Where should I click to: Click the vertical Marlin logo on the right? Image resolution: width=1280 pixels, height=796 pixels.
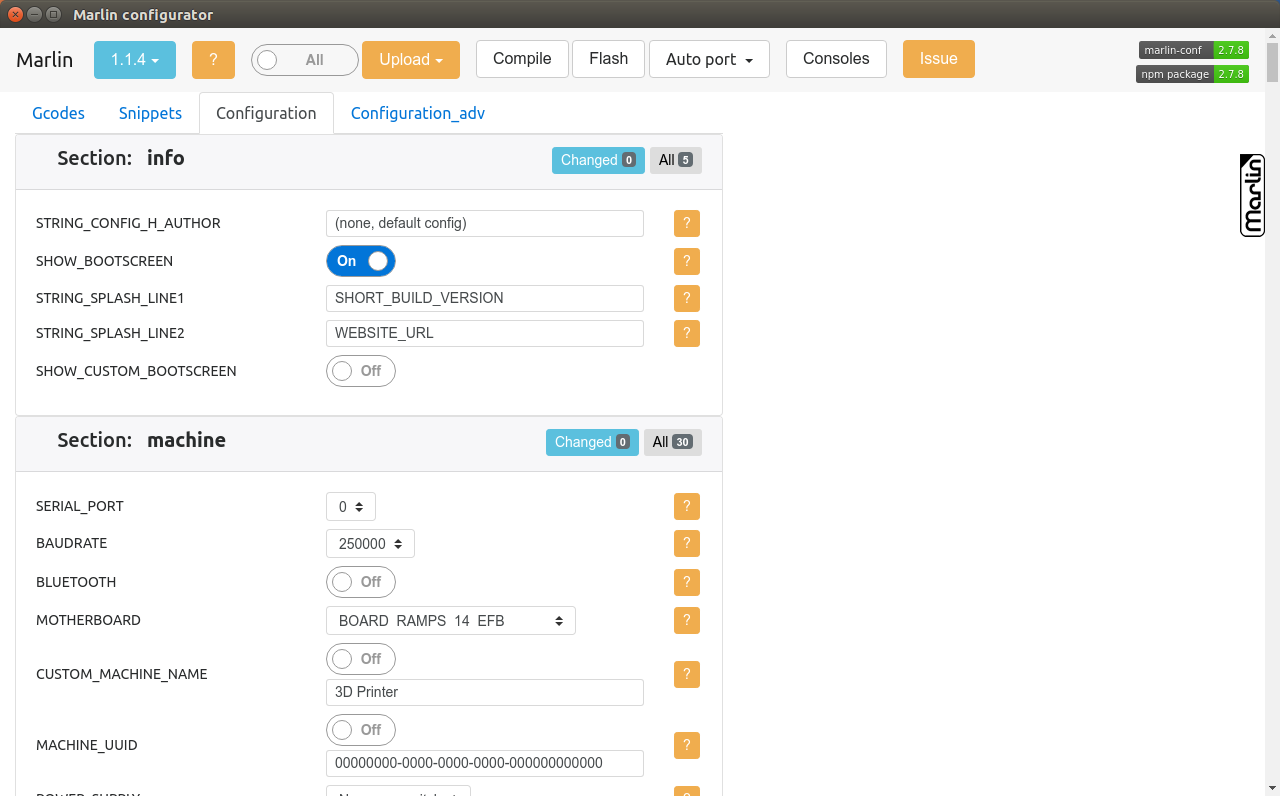coord(1251,195)
